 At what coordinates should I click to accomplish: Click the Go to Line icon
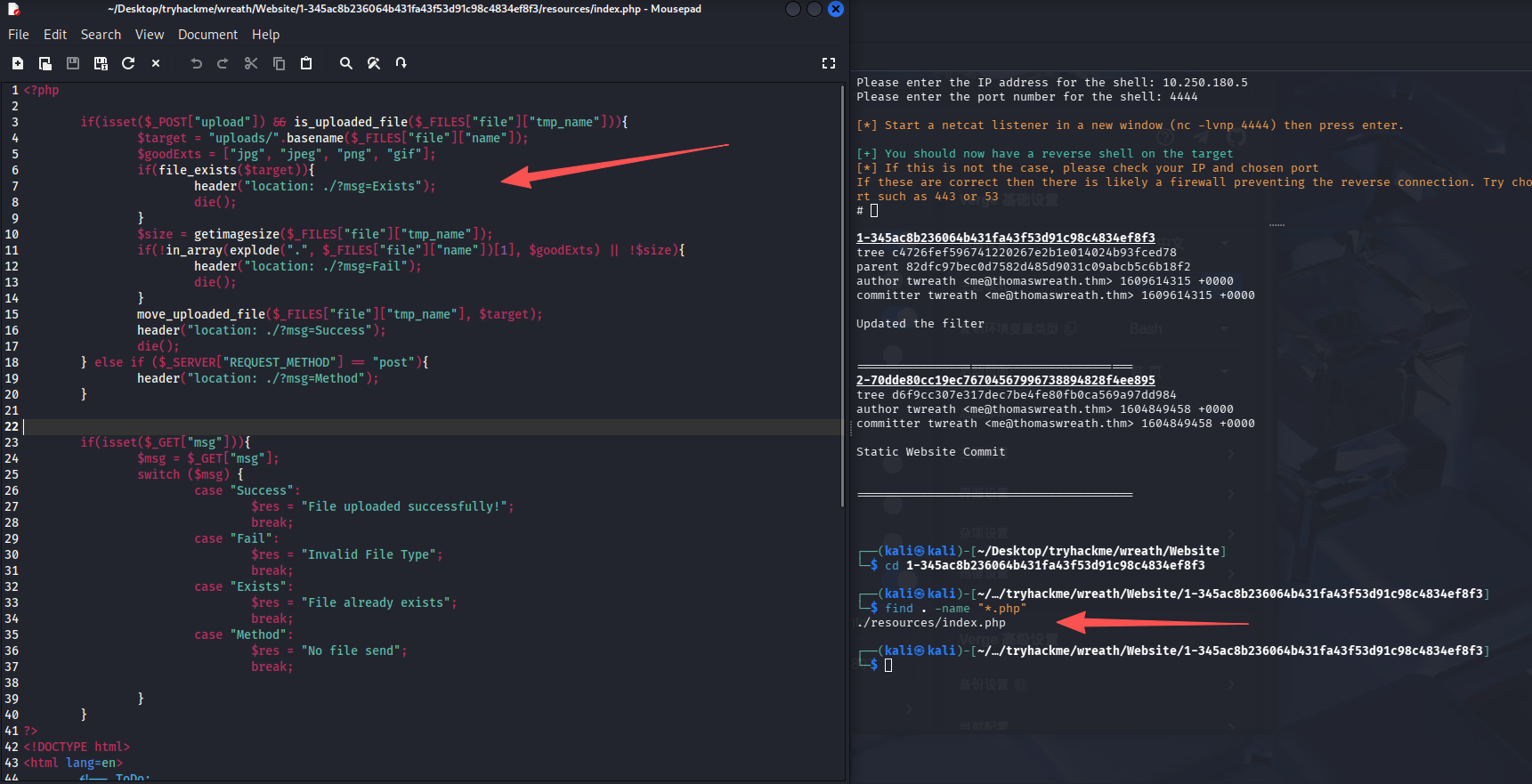[401, 63]
